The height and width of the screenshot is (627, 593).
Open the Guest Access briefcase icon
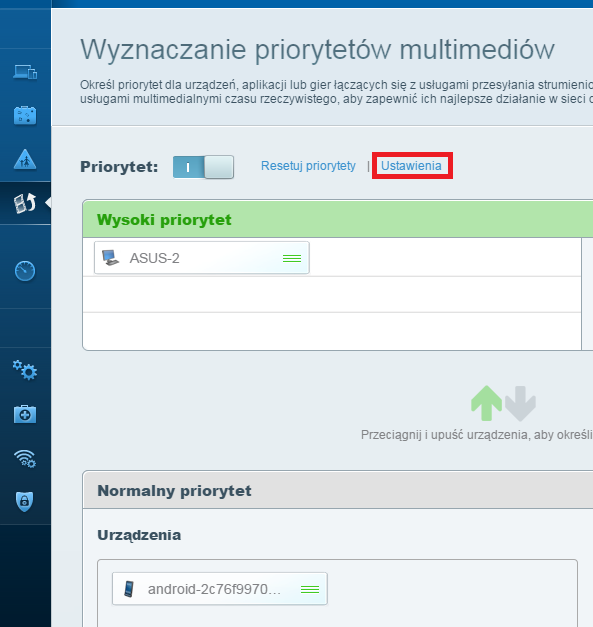pyautogui.click(x=25, y=116)
